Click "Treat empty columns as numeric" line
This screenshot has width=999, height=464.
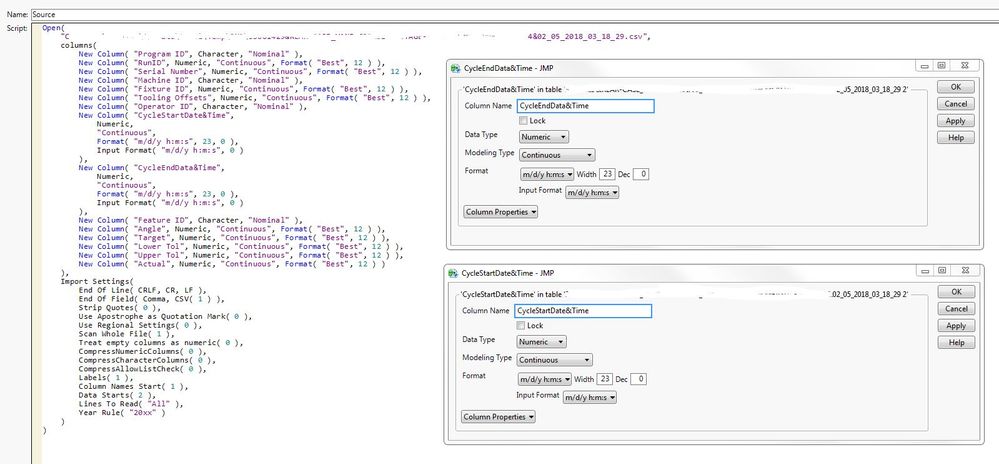click(161, 342)
